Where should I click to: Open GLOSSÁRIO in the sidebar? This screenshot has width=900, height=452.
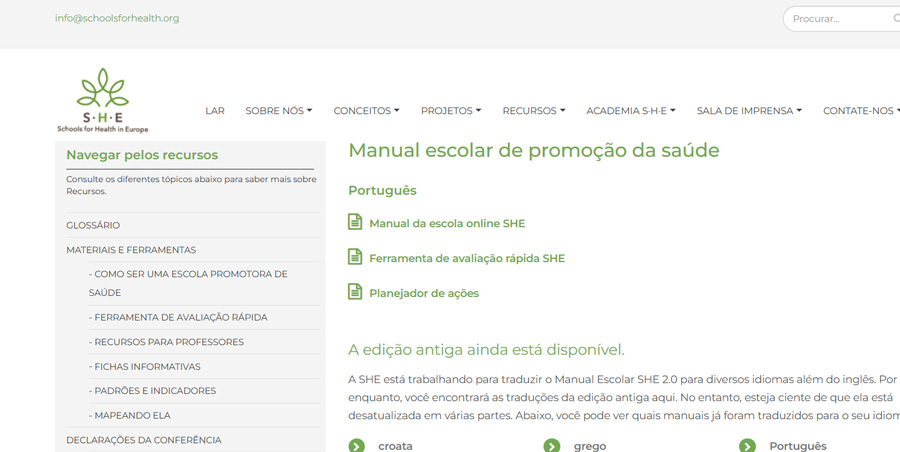(93, 225)
